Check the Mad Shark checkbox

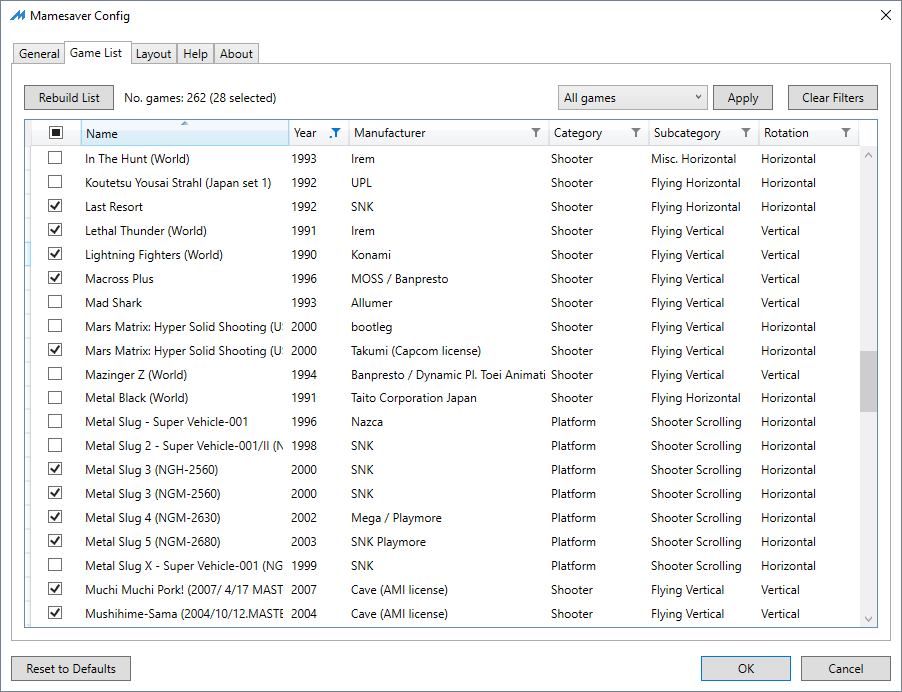55,302
